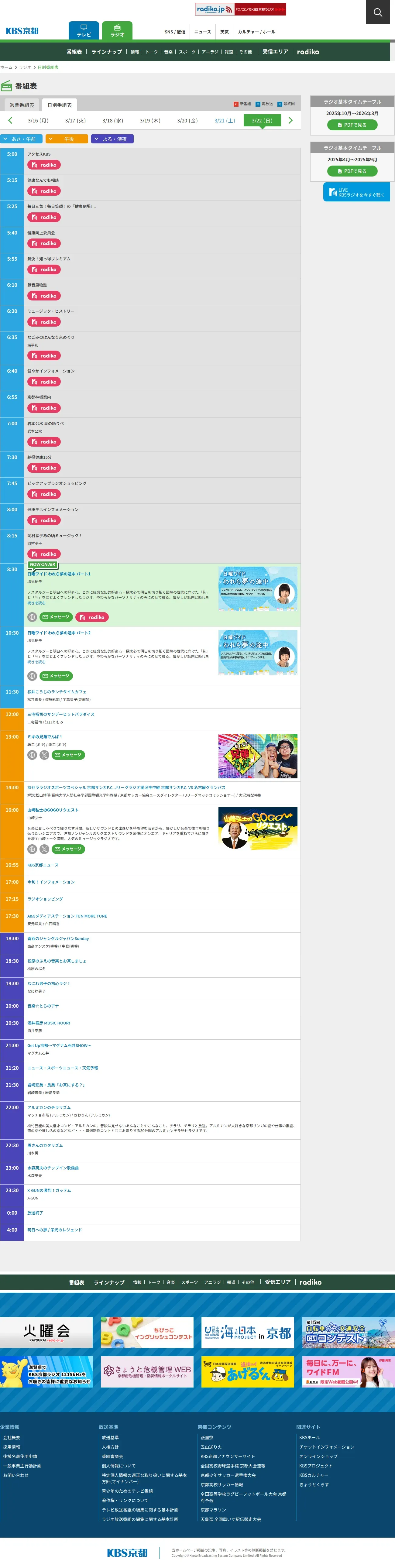Click radiko button for 健康なんでも相談
This screenshot has height=1568, width=395.
(x=44, y=191)
